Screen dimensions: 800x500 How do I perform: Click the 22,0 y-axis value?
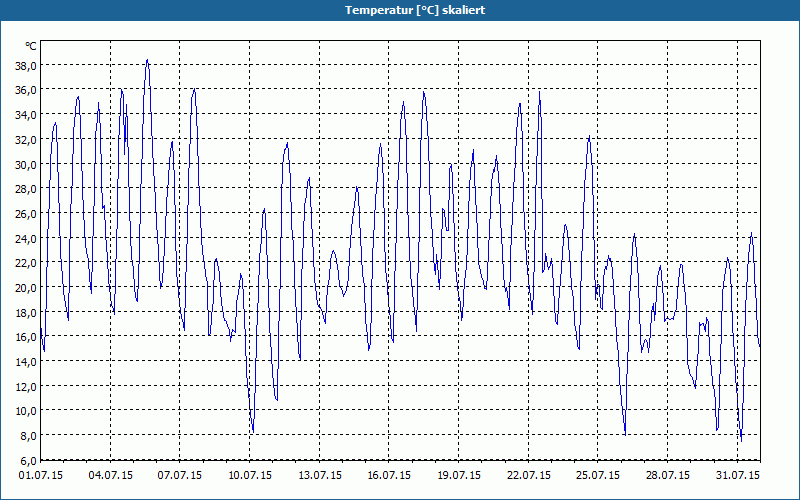(x=26, y=263)
